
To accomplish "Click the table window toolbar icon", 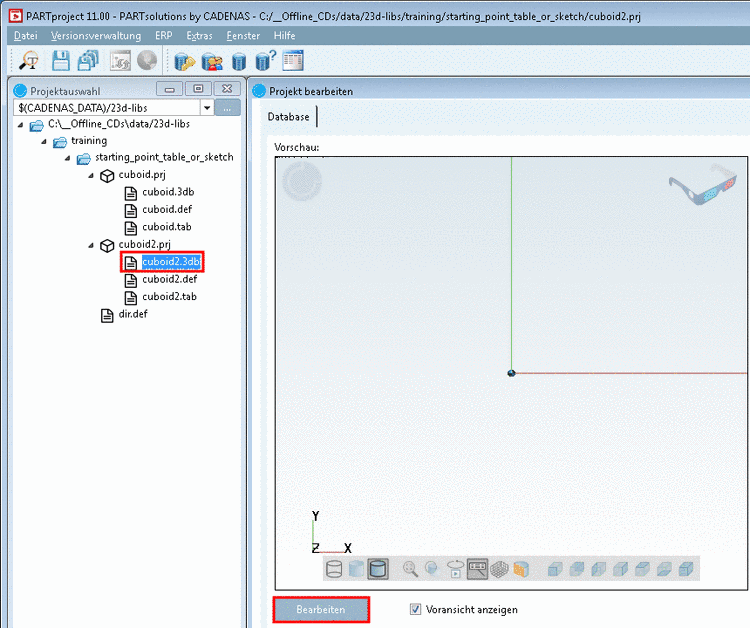I will (293, 61).
